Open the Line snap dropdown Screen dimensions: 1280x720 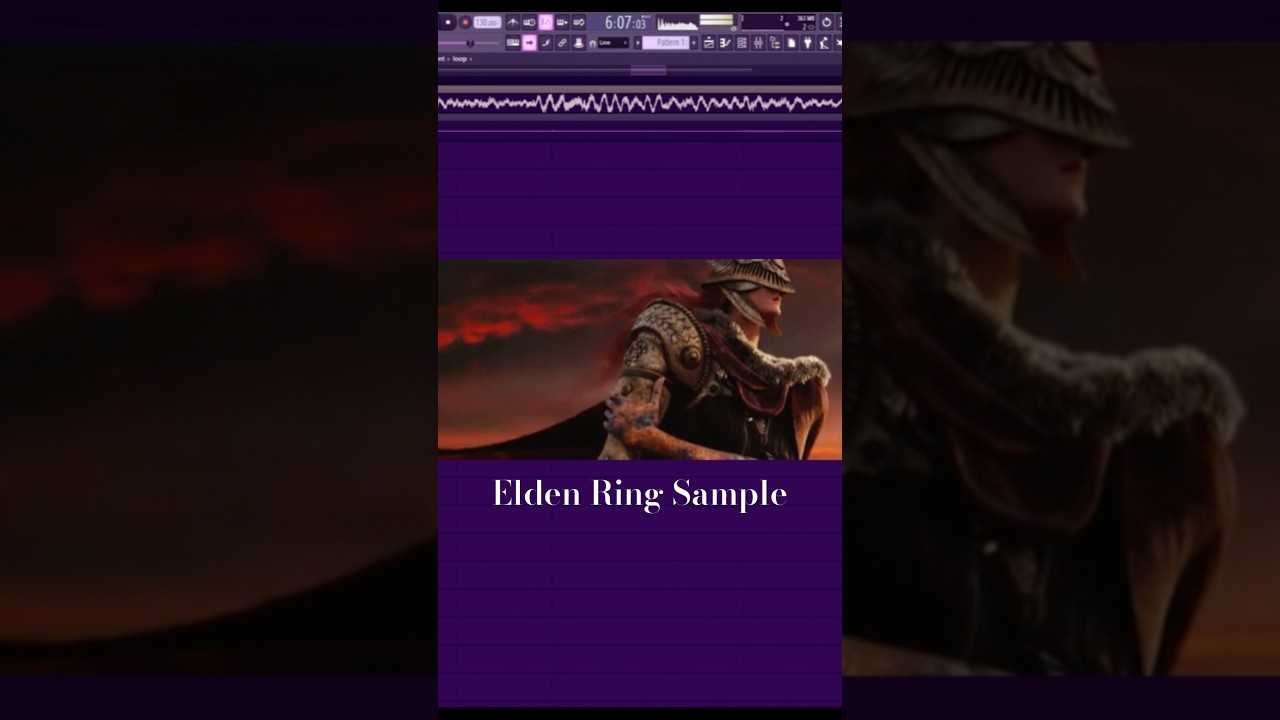click(x=613, y=43)
